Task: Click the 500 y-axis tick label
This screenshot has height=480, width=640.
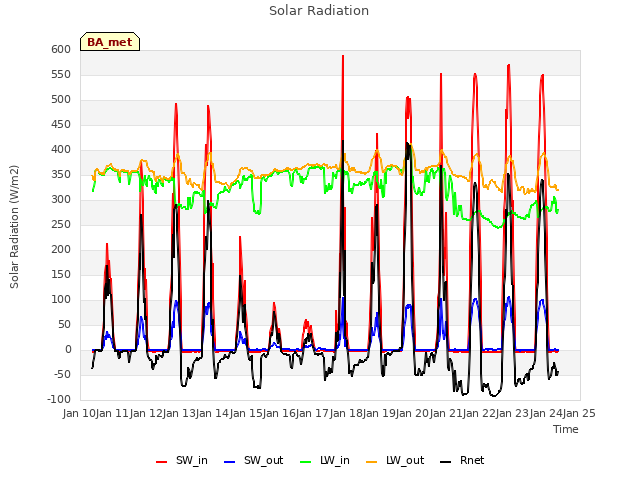Action: point(61,100)
